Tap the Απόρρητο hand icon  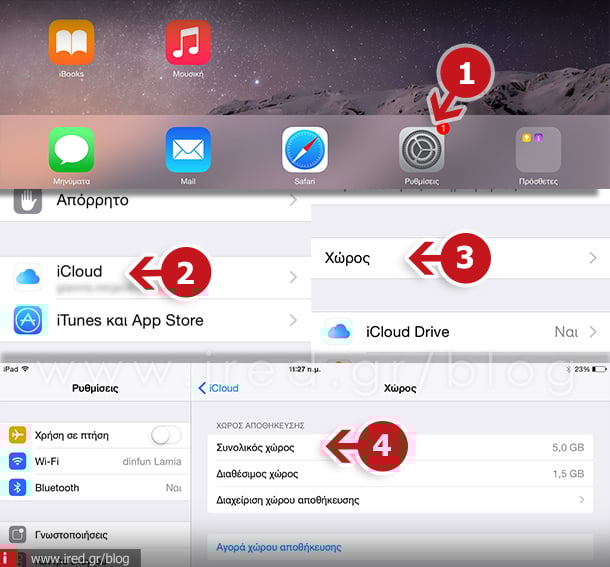[x=28, y=201]
